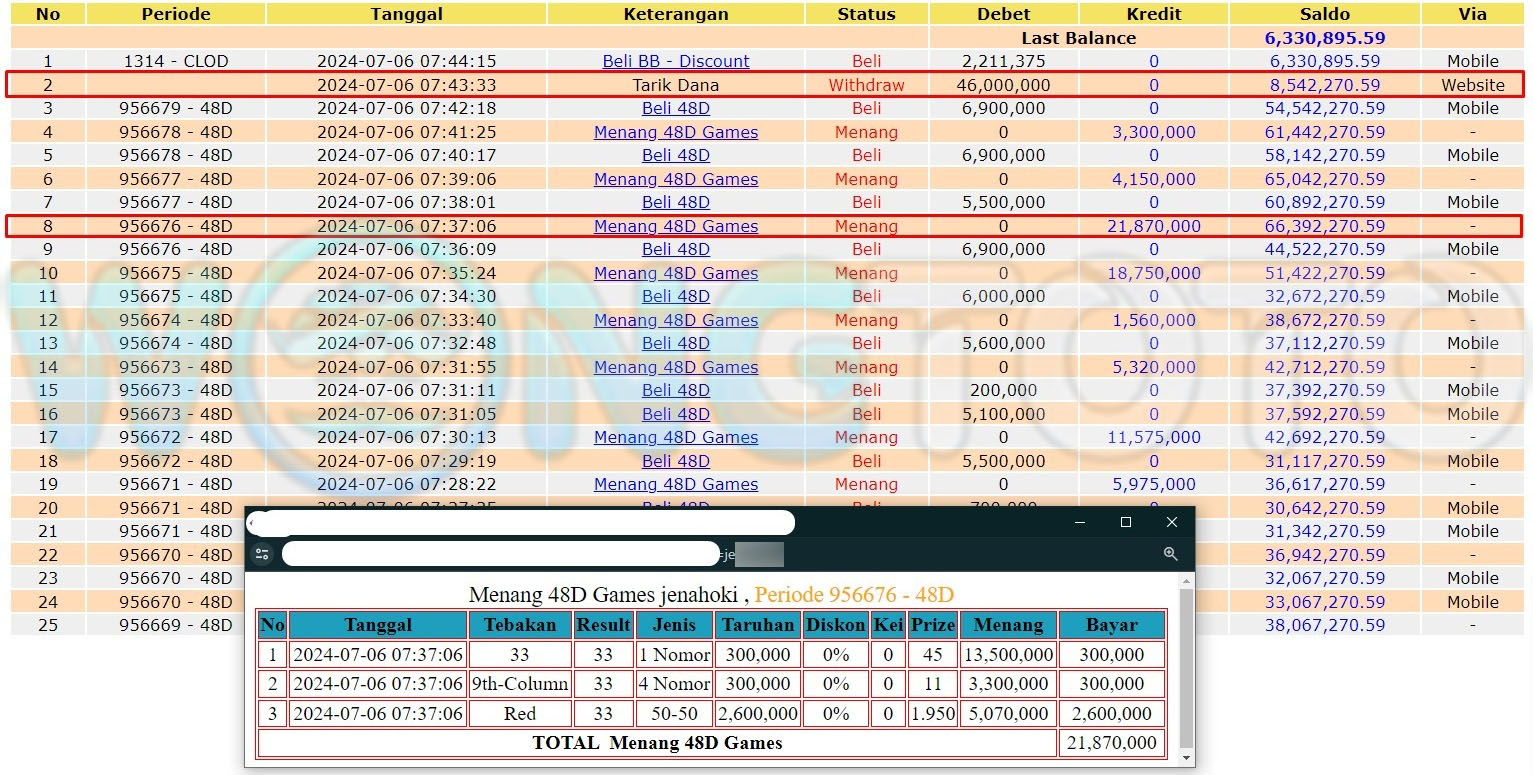Open Menang 48D Games link in row 8
The height and width of the screenshot is (775, 1533).
676,226
